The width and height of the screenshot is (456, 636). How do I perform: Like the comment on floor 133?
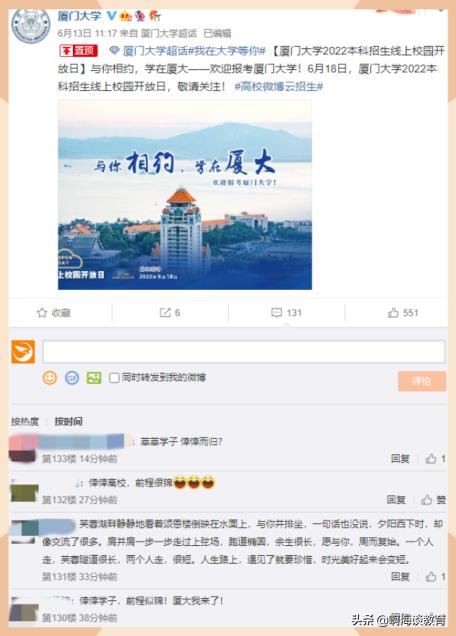point(431,459)
